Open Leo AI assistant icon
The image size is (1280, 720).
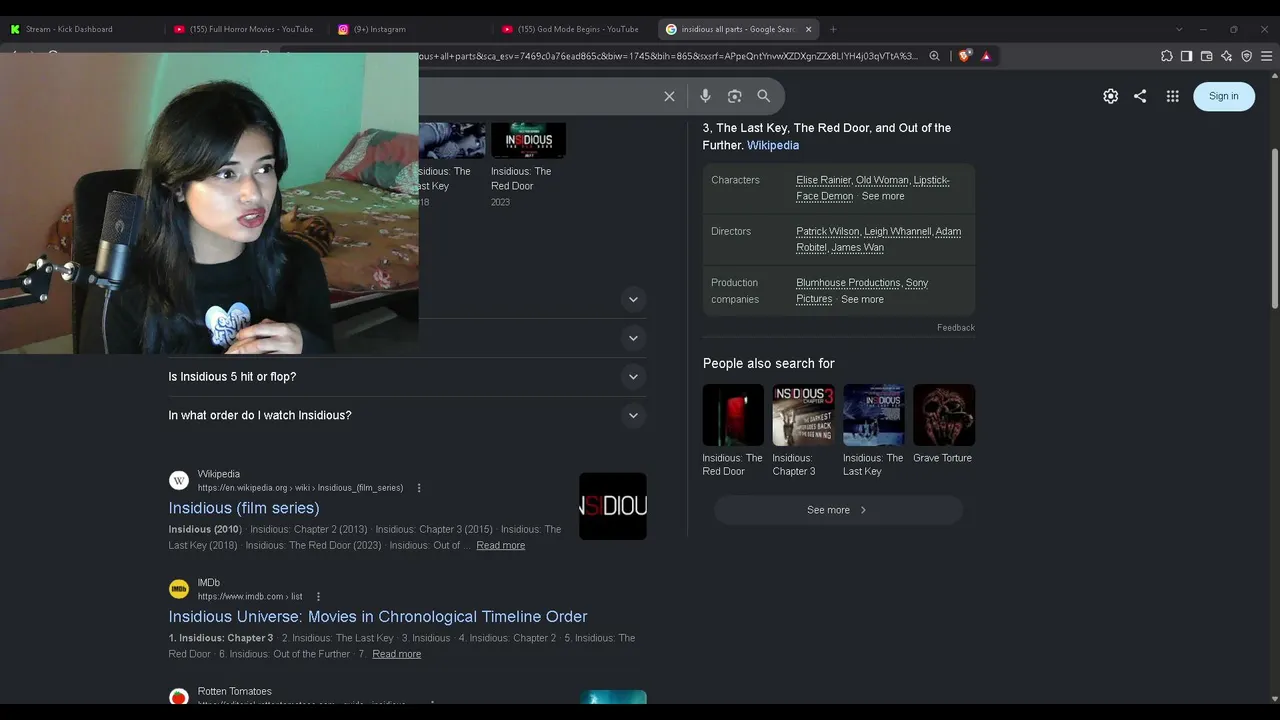tap(1226, 56)
